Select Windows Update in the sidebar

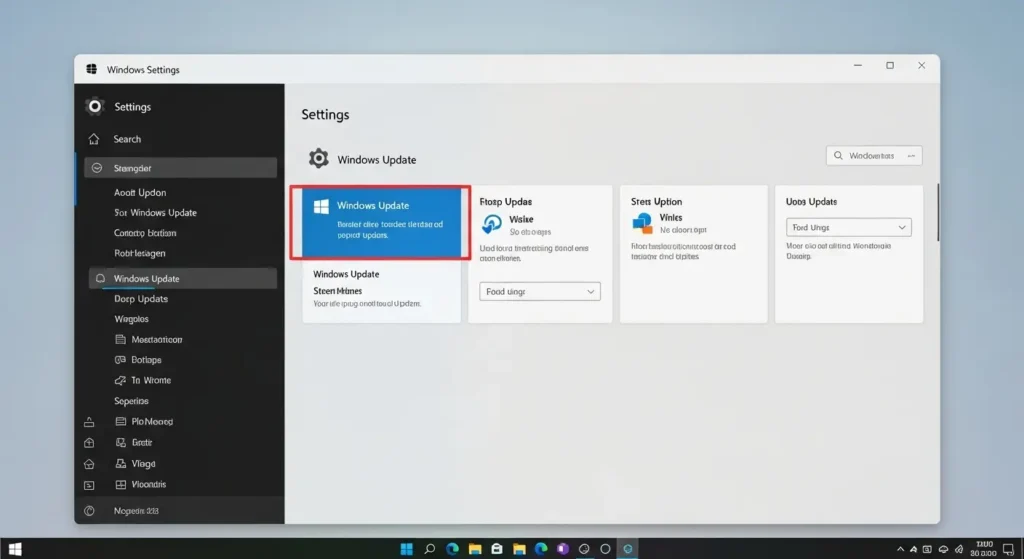tap(182, 278)
